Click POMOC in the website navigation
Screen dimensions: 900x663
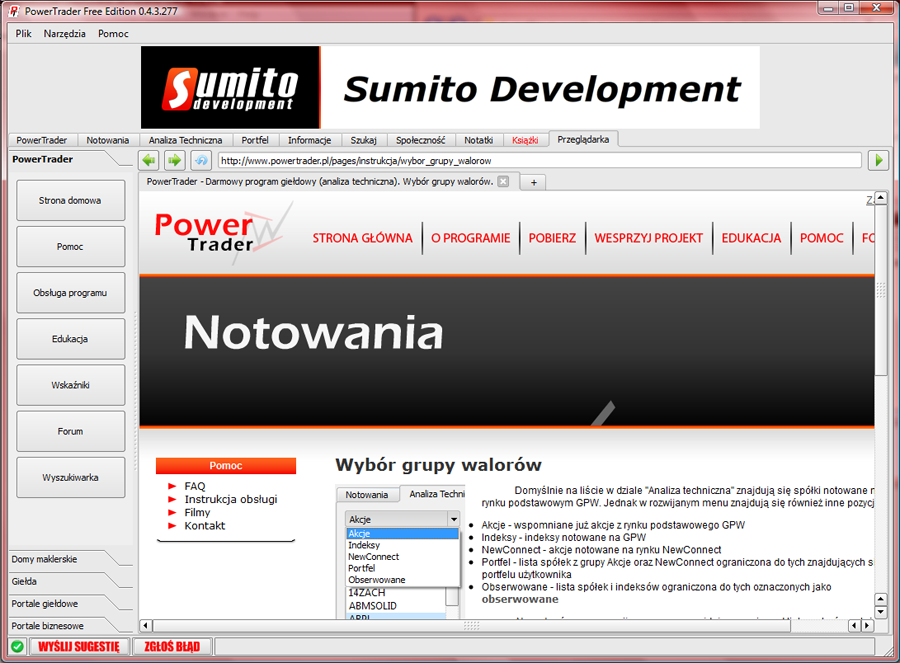pos(821,238)
